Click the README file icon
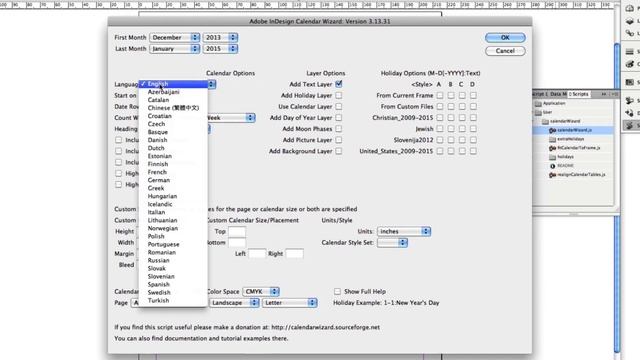Image resolution: width=640 pixels, height=360 pixels. [553, 166]
